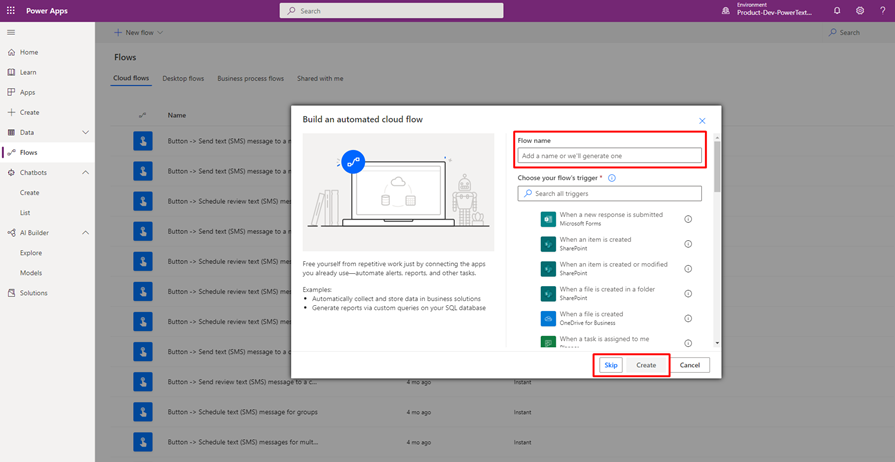Open the app launcher waffle menu

[11, 11]
